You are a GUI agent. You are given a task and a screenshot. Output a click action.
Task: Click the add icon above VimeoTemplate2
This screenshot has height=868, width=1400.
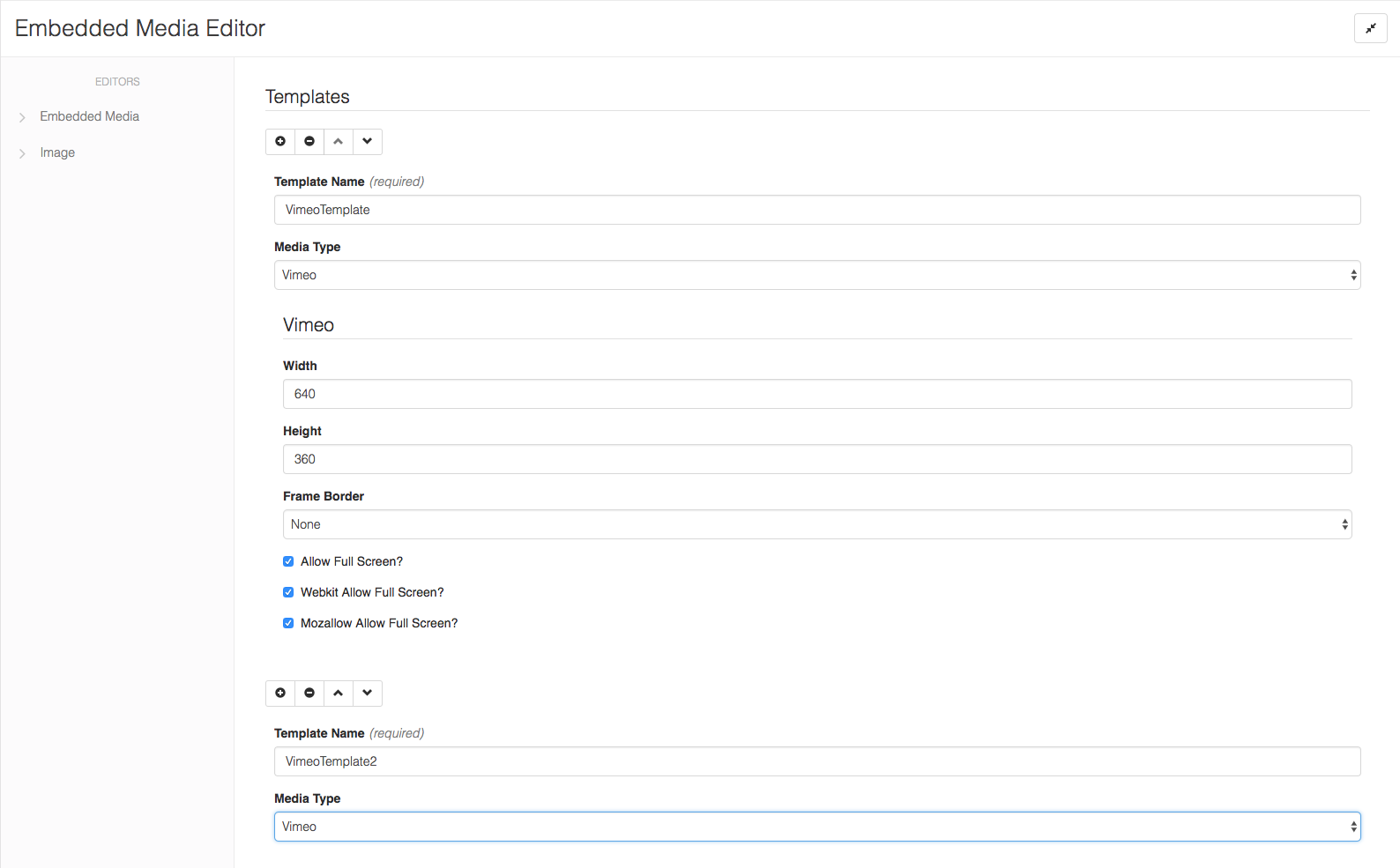(280, 693)
